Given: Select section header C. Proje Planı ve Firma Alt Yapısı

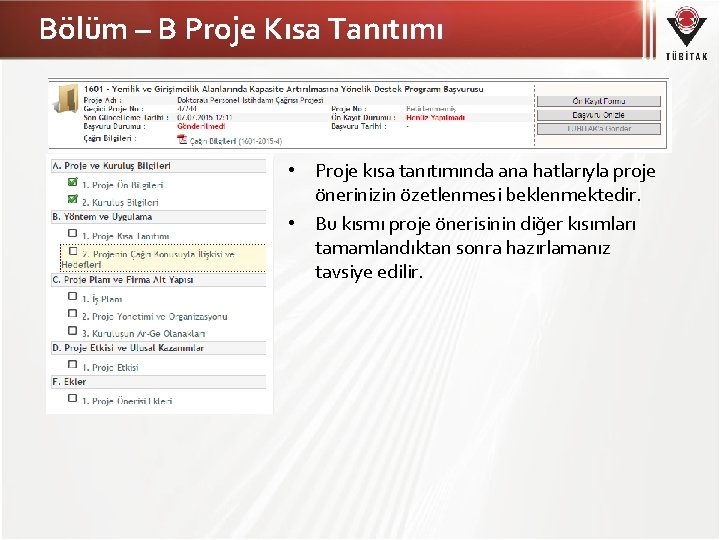Looking at the screenshot, I should pyautogui.click(x=158, y=280).
